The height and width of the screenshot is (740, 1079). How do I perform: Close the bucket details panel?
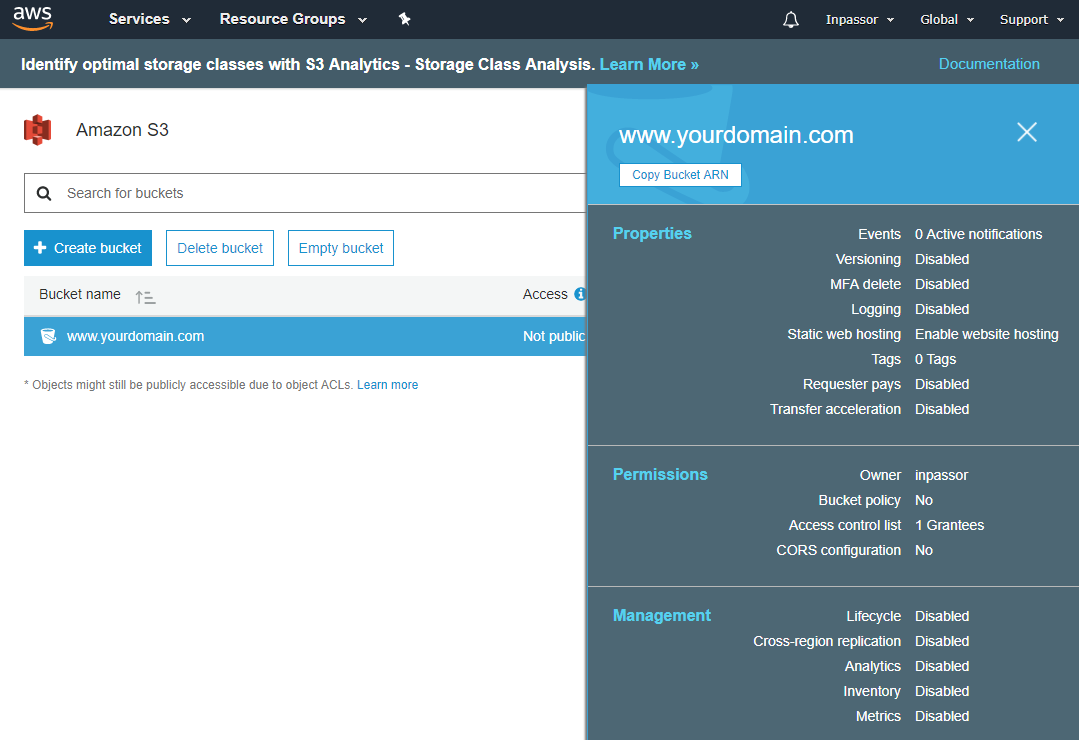click(1026, 132)
